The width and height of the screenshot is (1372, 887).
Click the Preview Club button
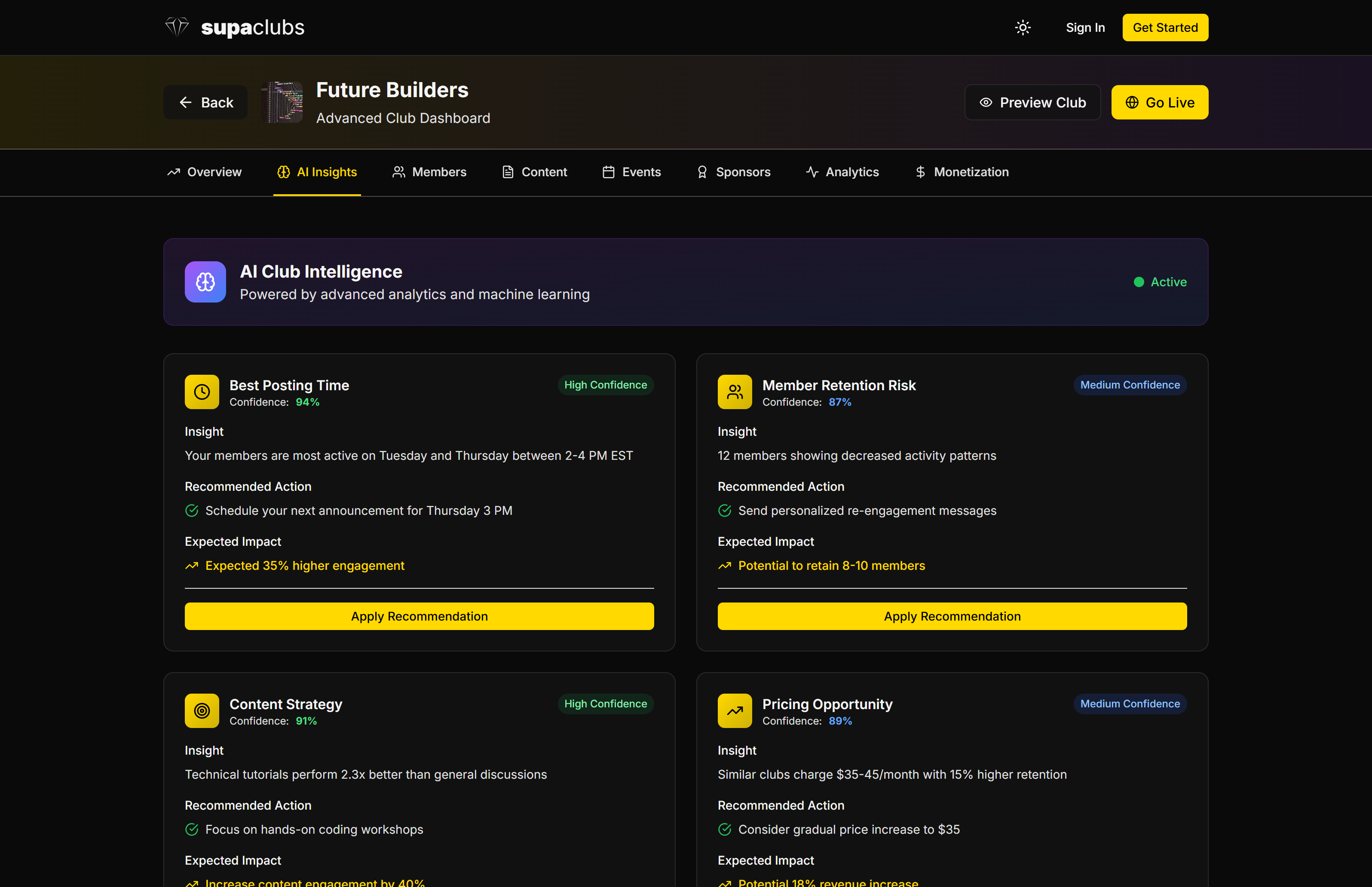(x=1032, y=103)
